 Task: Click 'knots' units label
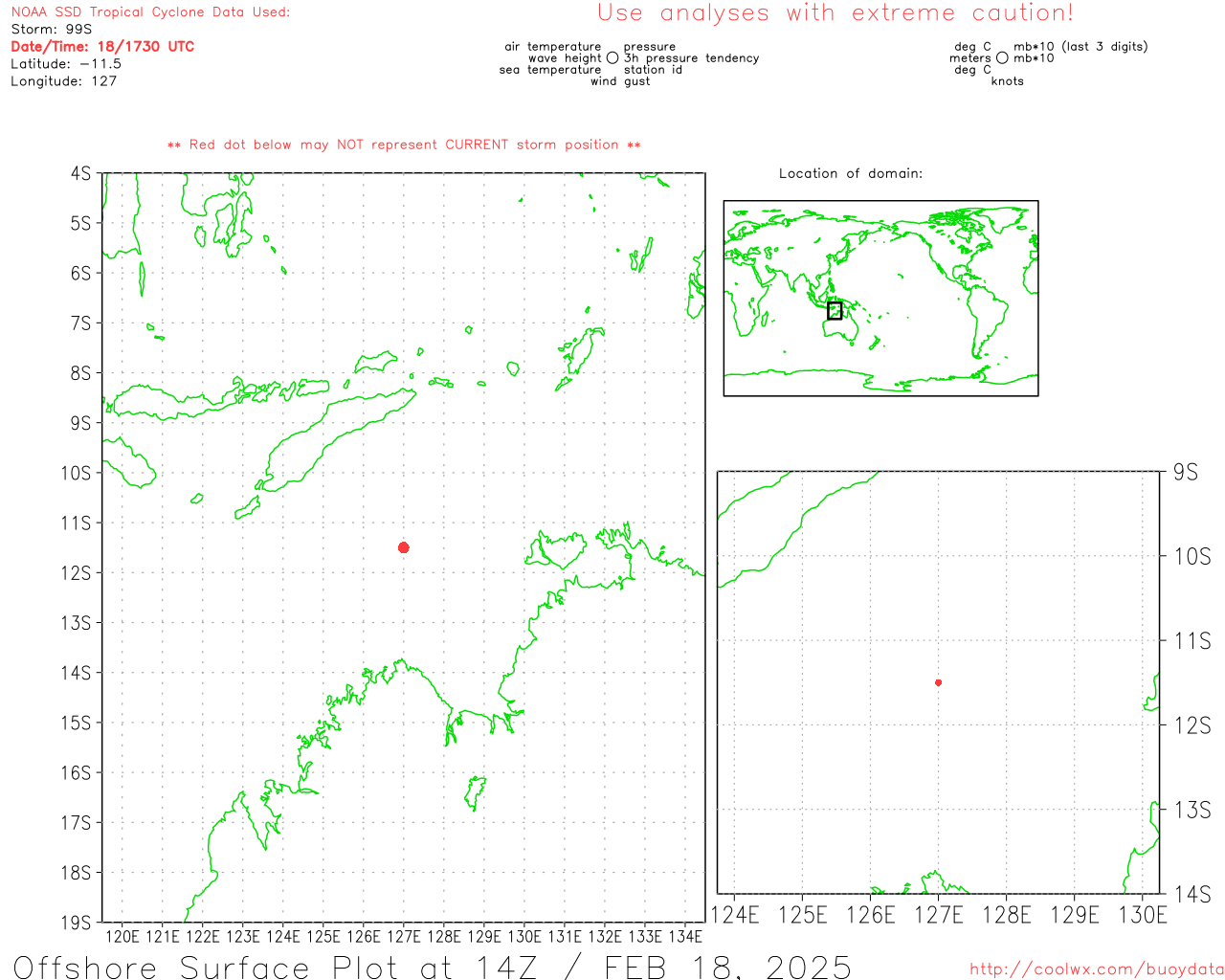click(x=1007, y=81)
